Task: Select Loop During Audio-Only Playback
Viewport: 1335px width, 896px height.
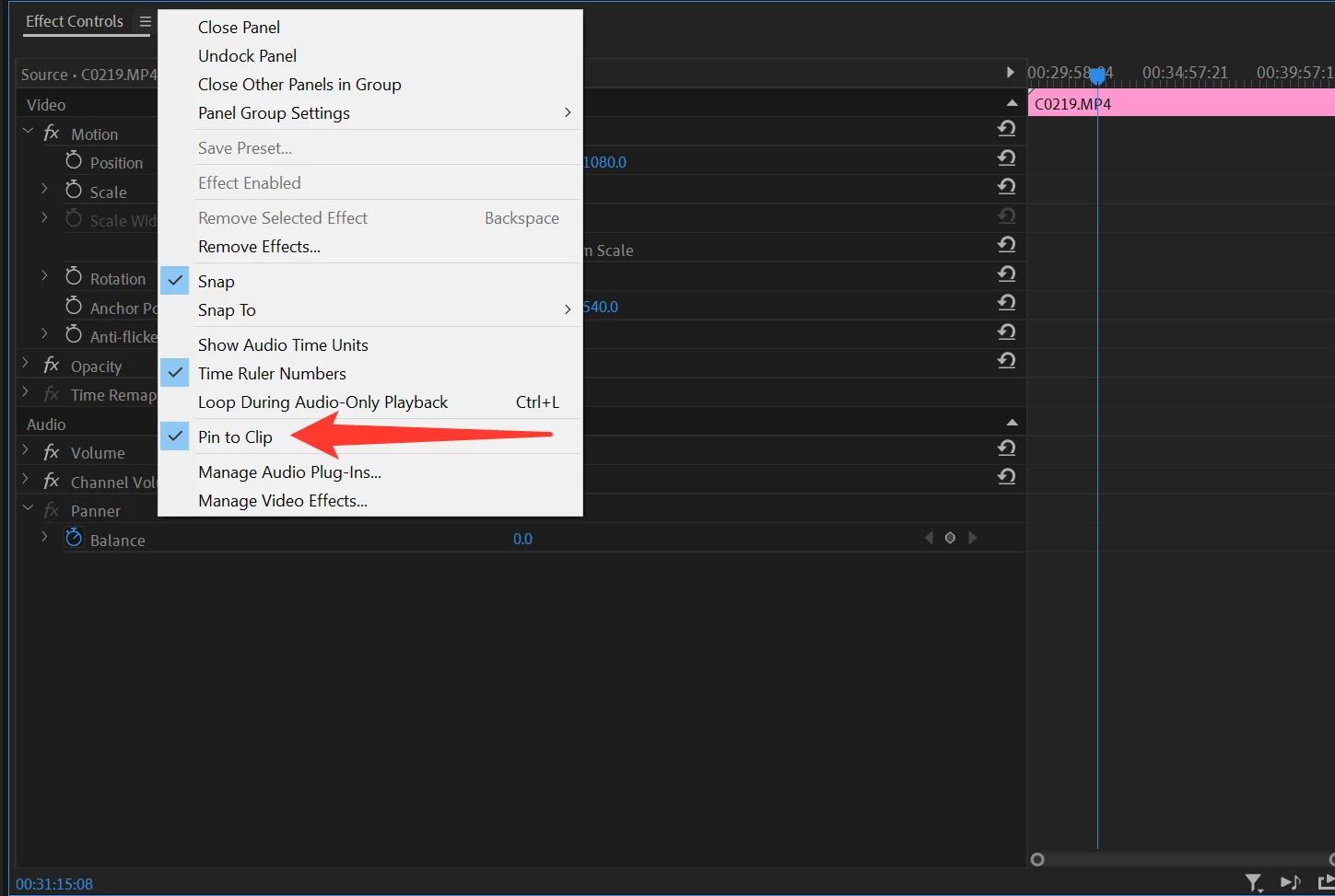Action: coord(370,402)
